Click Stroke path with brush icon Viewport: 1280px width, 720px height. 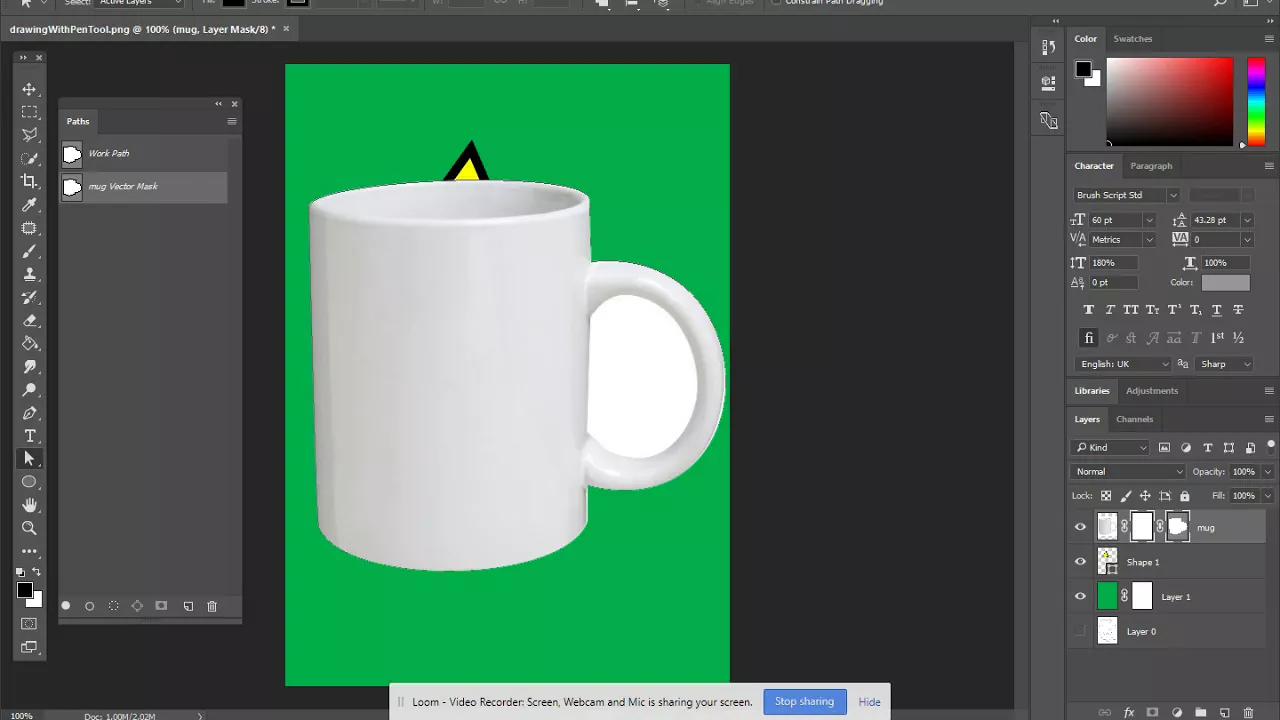coord(89,606)
